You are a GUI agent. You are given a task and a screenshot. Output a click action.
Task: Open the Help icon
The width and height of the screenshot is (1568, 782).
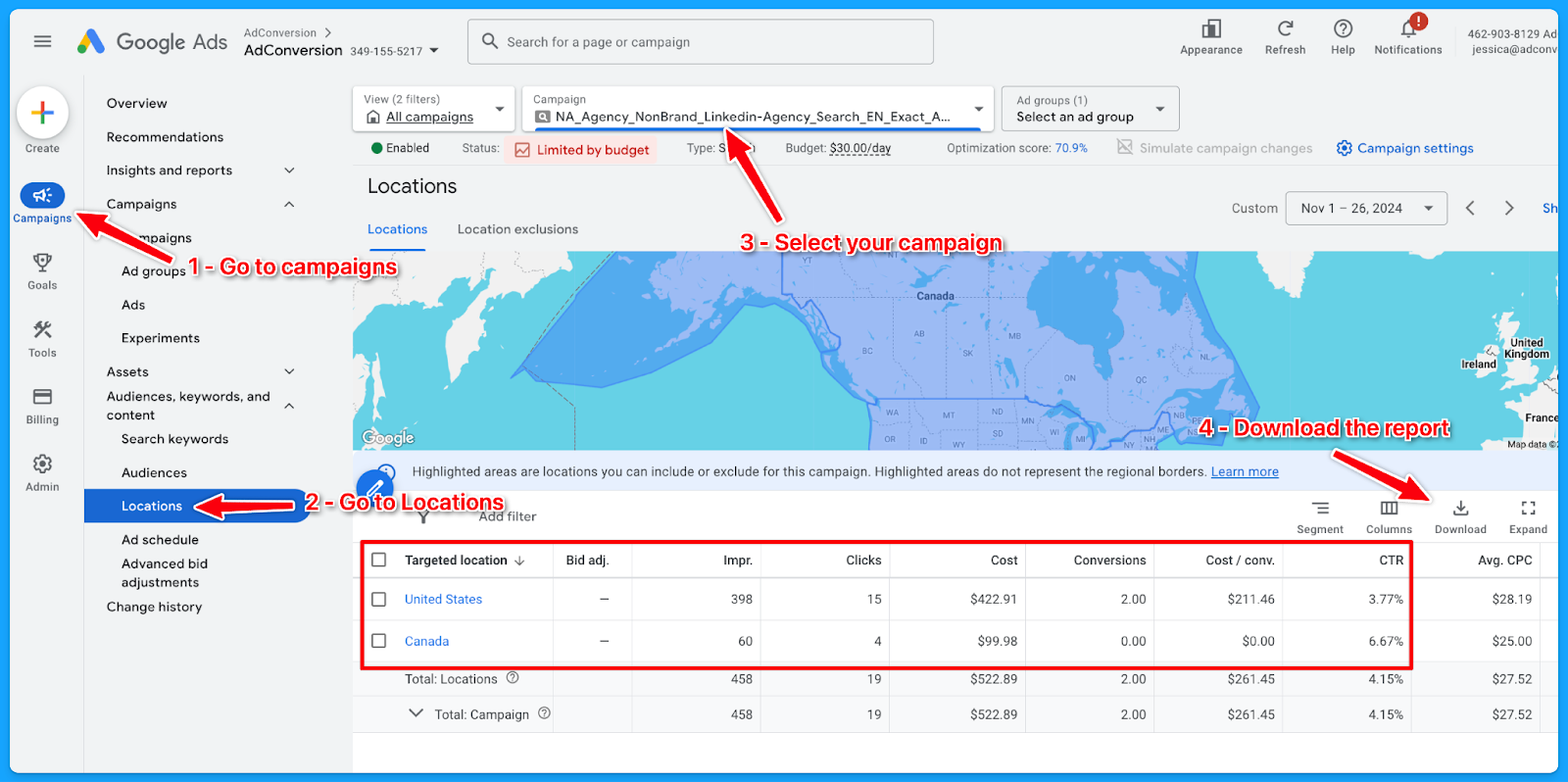[x=1343, y=28]
